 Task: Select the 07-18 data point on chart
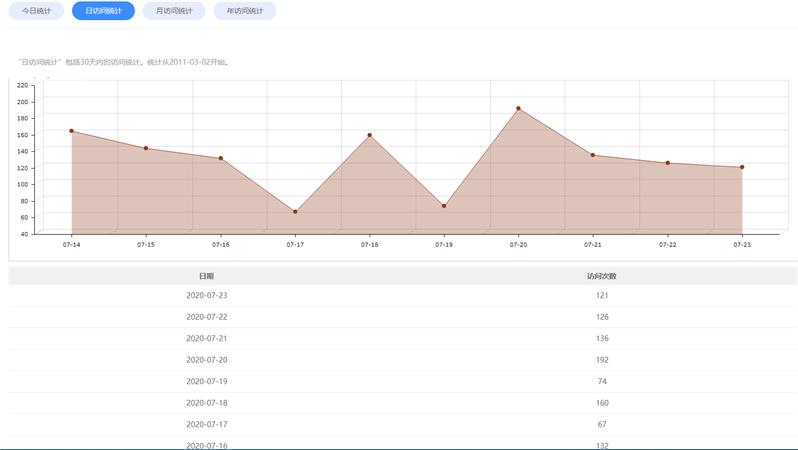(x=369, y=135)
